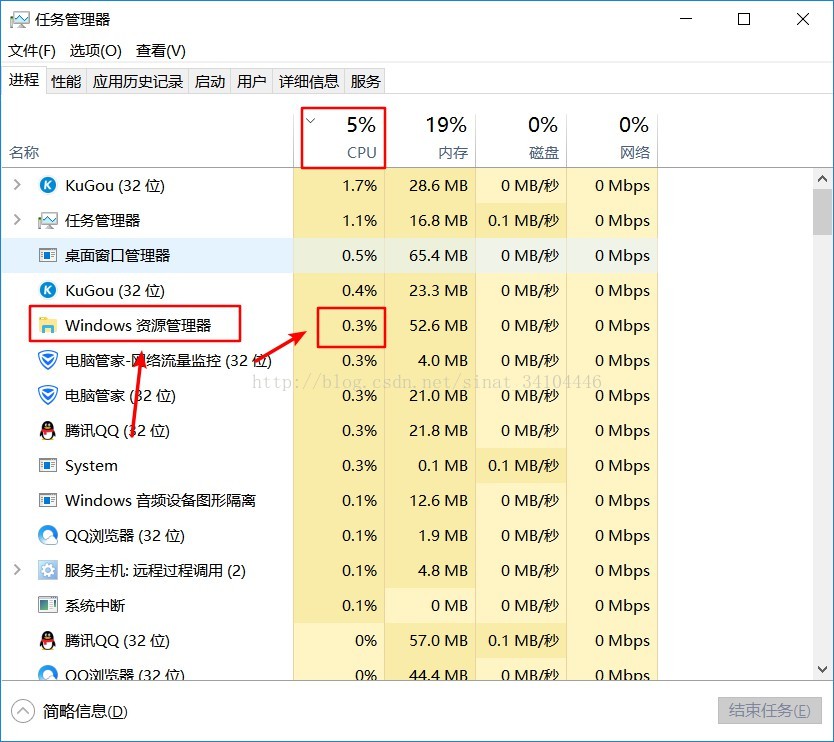The height and width of the screenshot is (742, 834).
Task: Sort by the 内存 column header
Action: [430, 138]
